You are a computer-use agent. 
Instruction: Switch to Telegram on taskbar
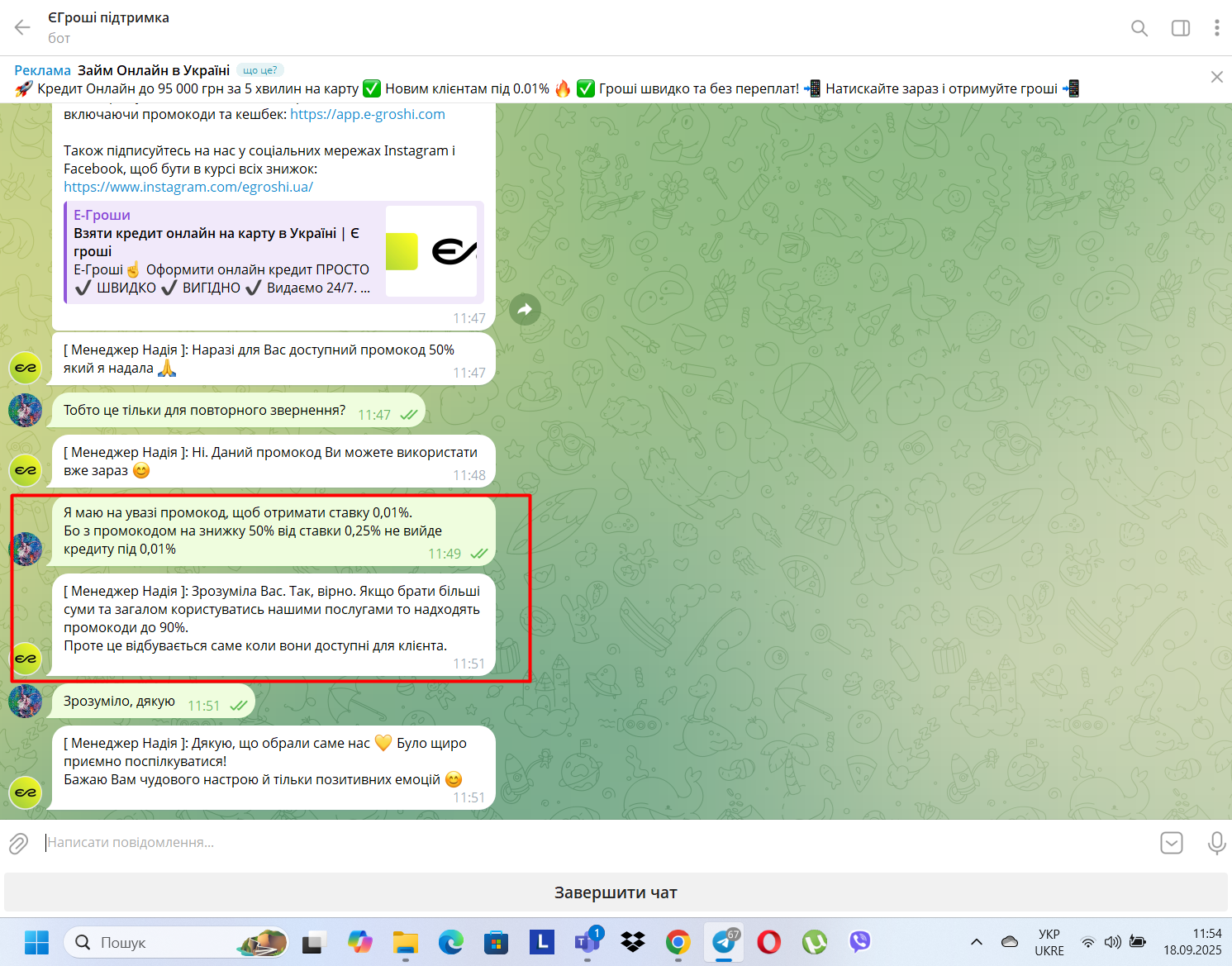[724, 942]
